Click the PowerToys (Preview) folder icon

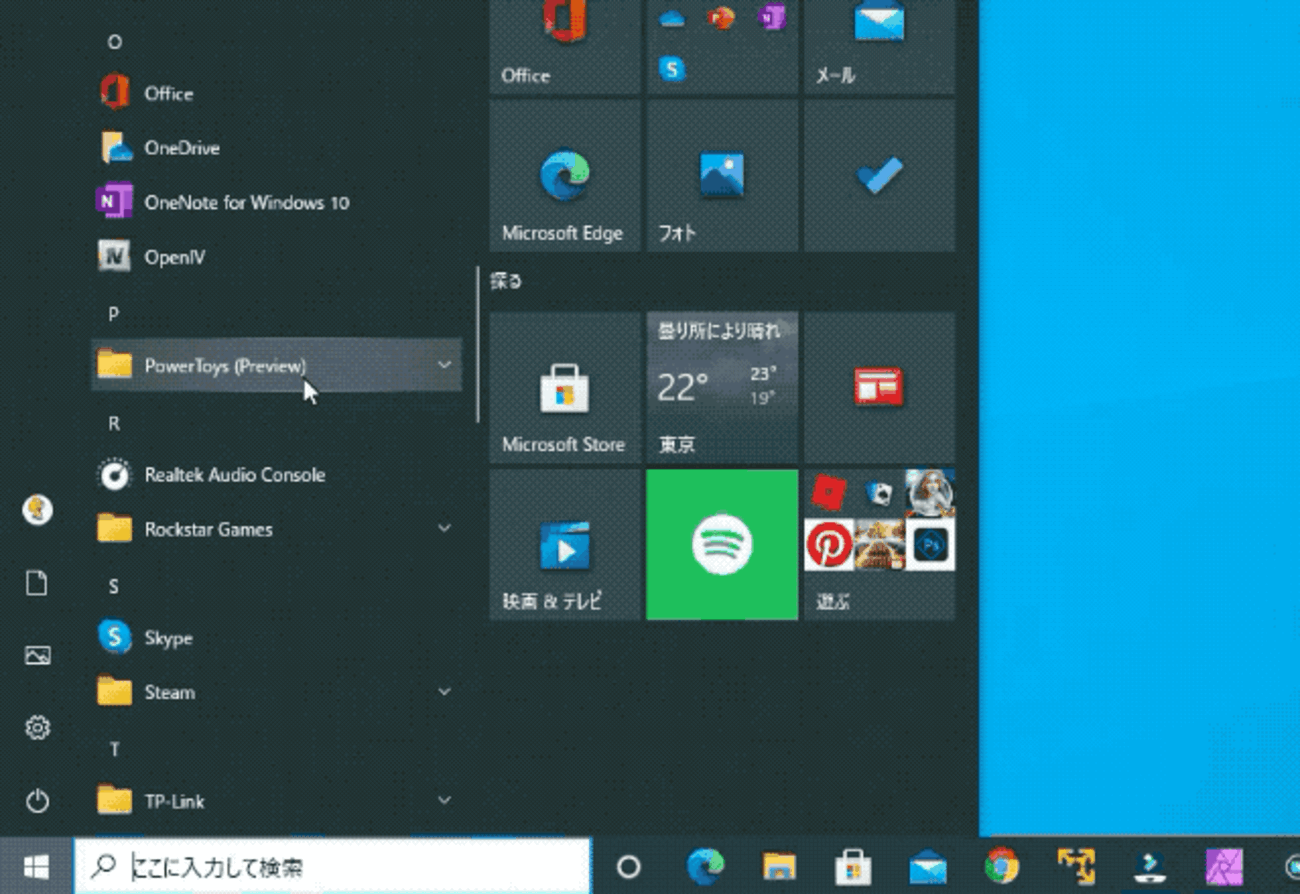pyautogui.click(x=115, y=365)
